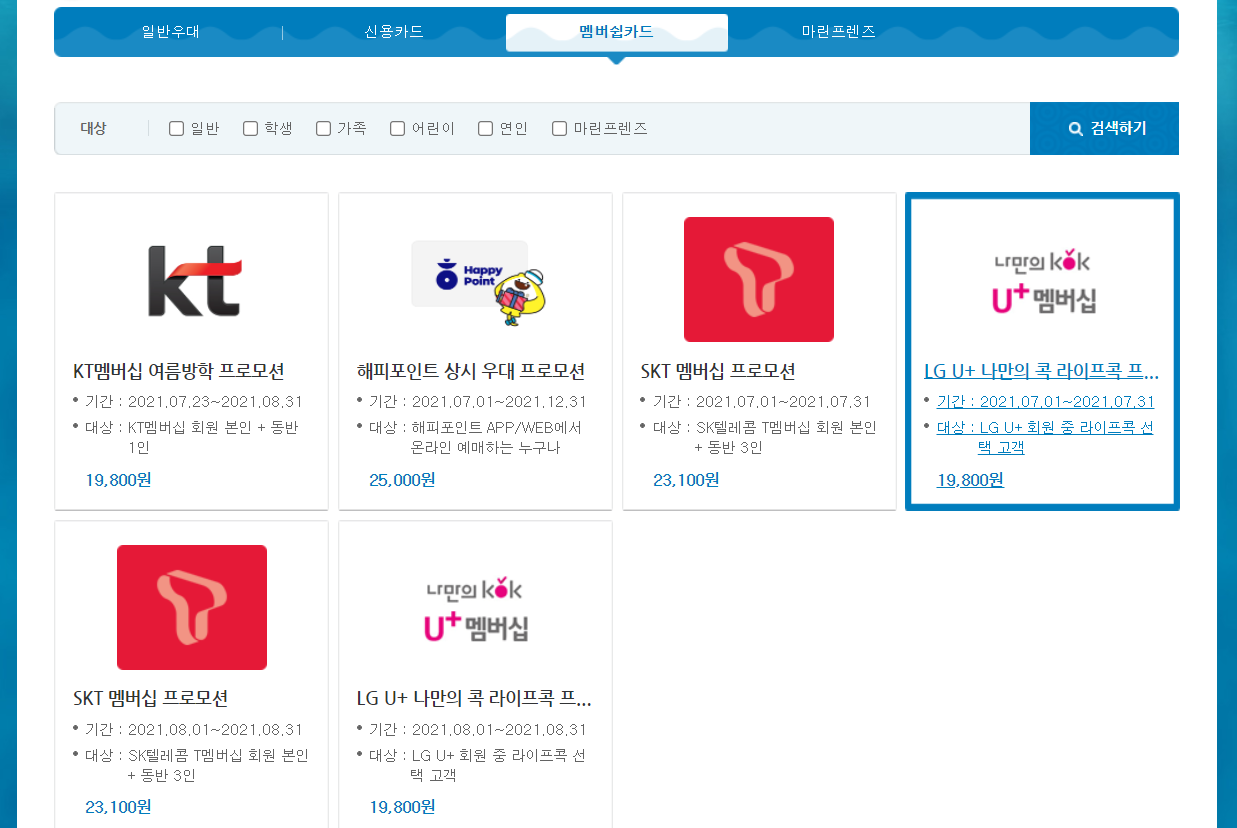The image size is (1237, 828).
Task: Tick the 가족 checkbox
Action: click(x=323, y=128)
